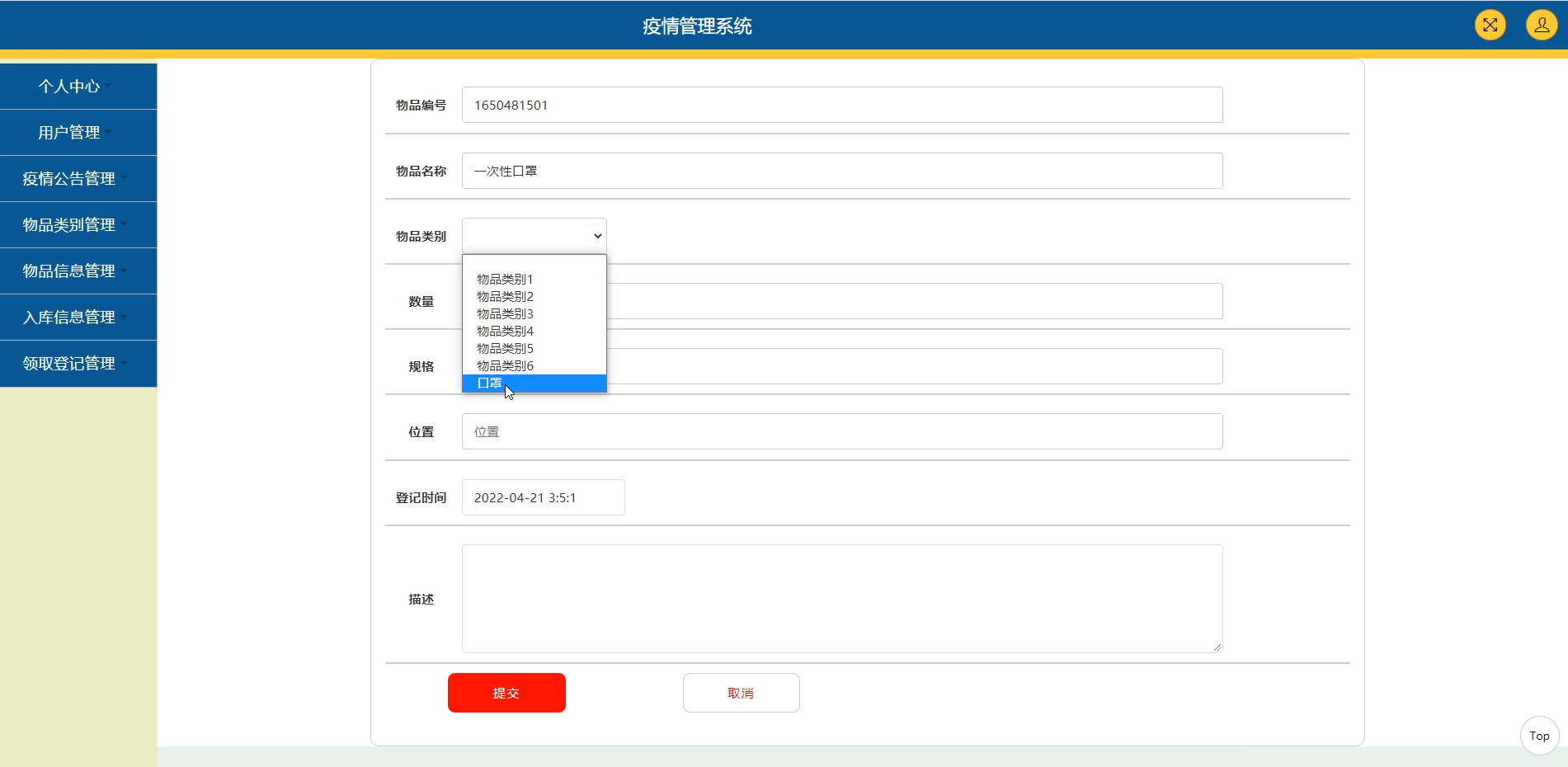The height and width of the screenshot is (767, 1568).
Task: Expand the 用户管理 sidebar menu
Action: click(x=78, y=133)
